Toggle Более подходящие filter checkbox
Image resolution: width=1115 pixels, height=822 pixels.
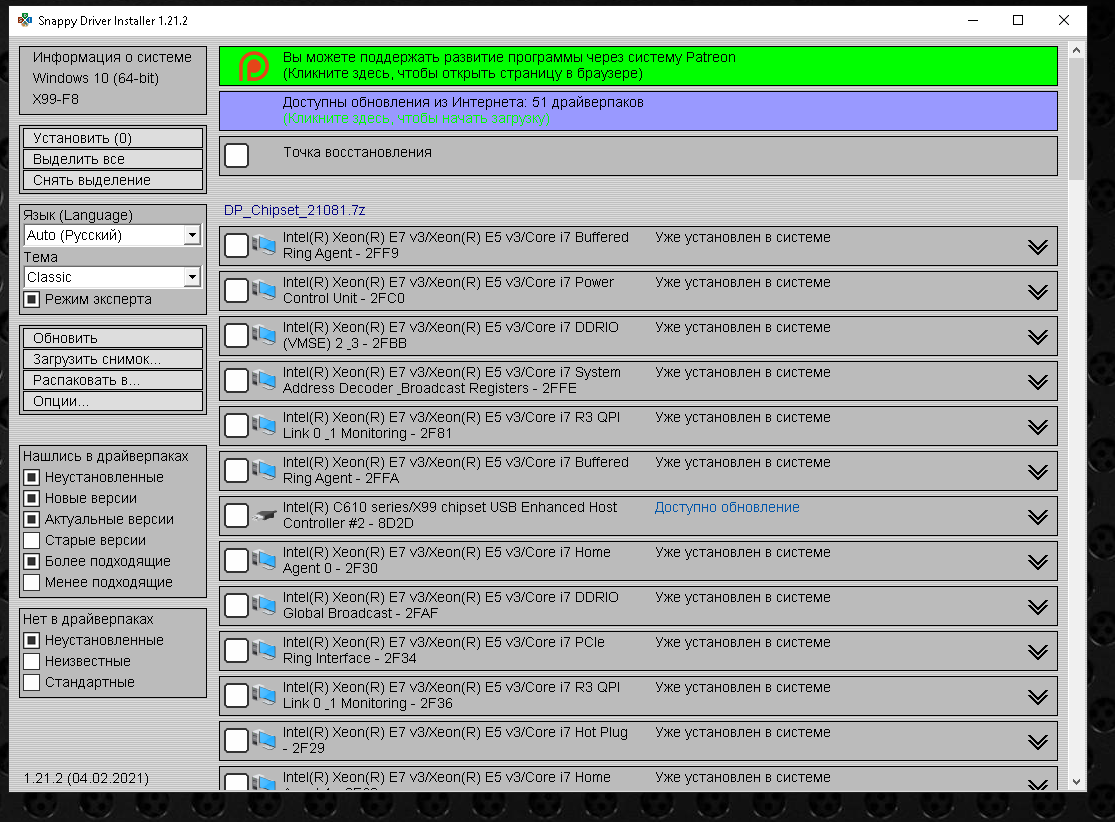(31, 561)
